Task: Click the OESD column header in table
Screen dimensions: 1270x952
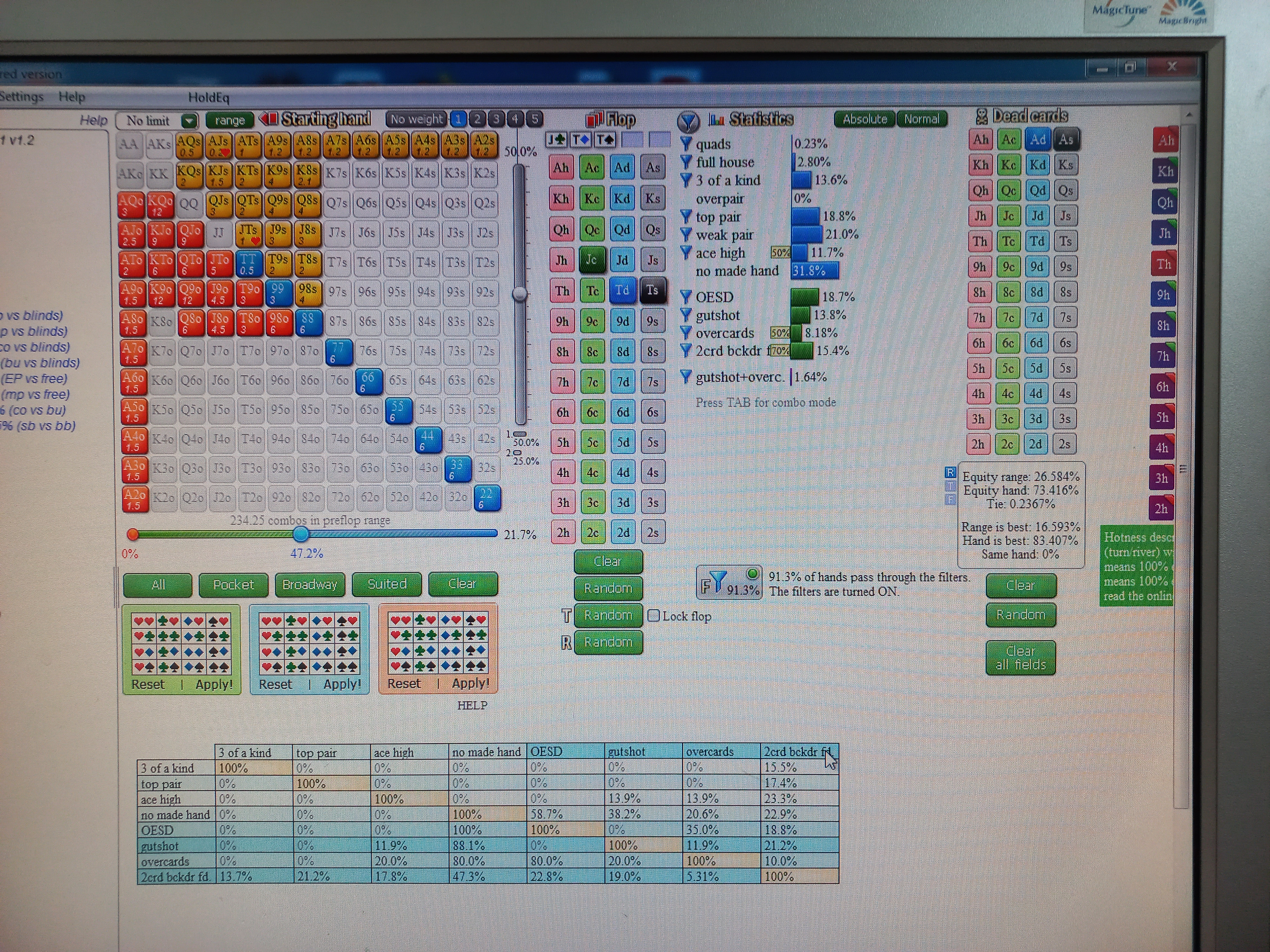Action: click(566, 752)
